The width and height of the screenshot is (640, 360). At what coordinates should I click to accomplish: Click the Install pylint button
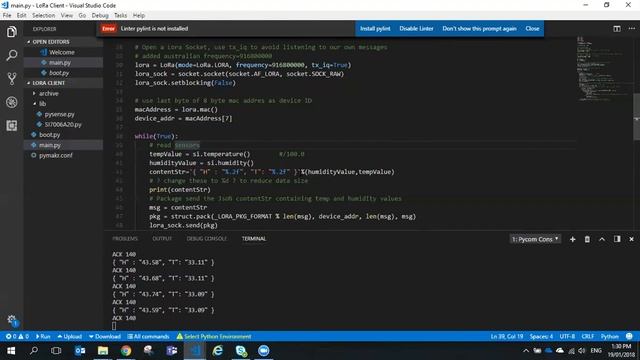click(x=375, y=29)
